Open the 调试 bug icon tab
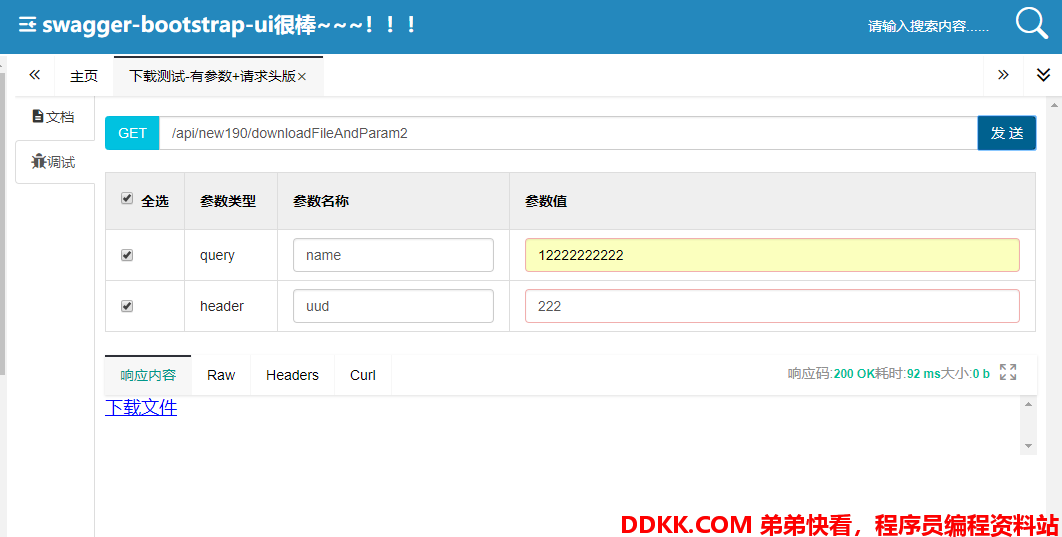Screen dimensions: 1062x537 [x=54, y=162]
